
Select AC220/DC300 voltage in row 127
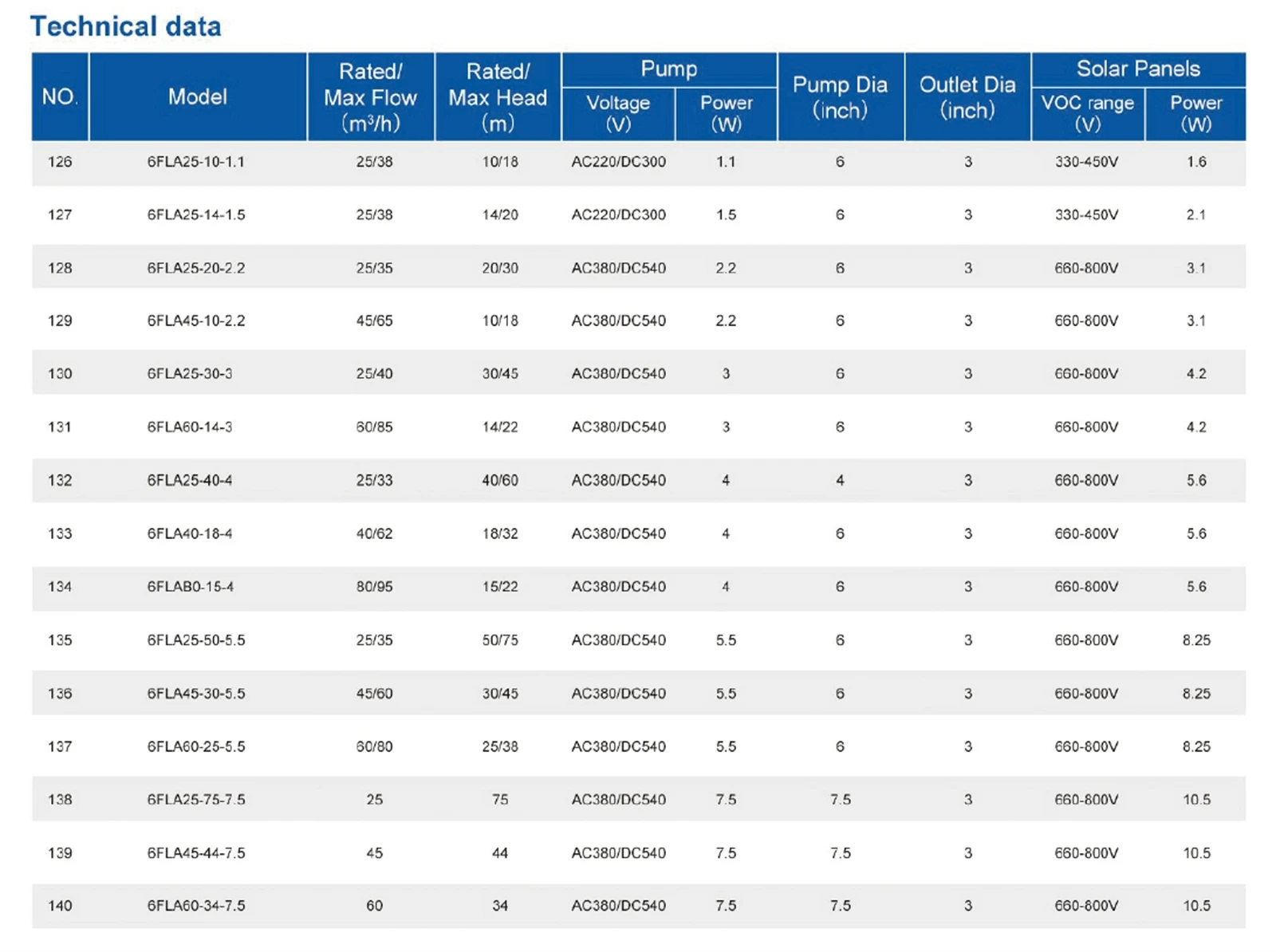(x=619, y=214)
